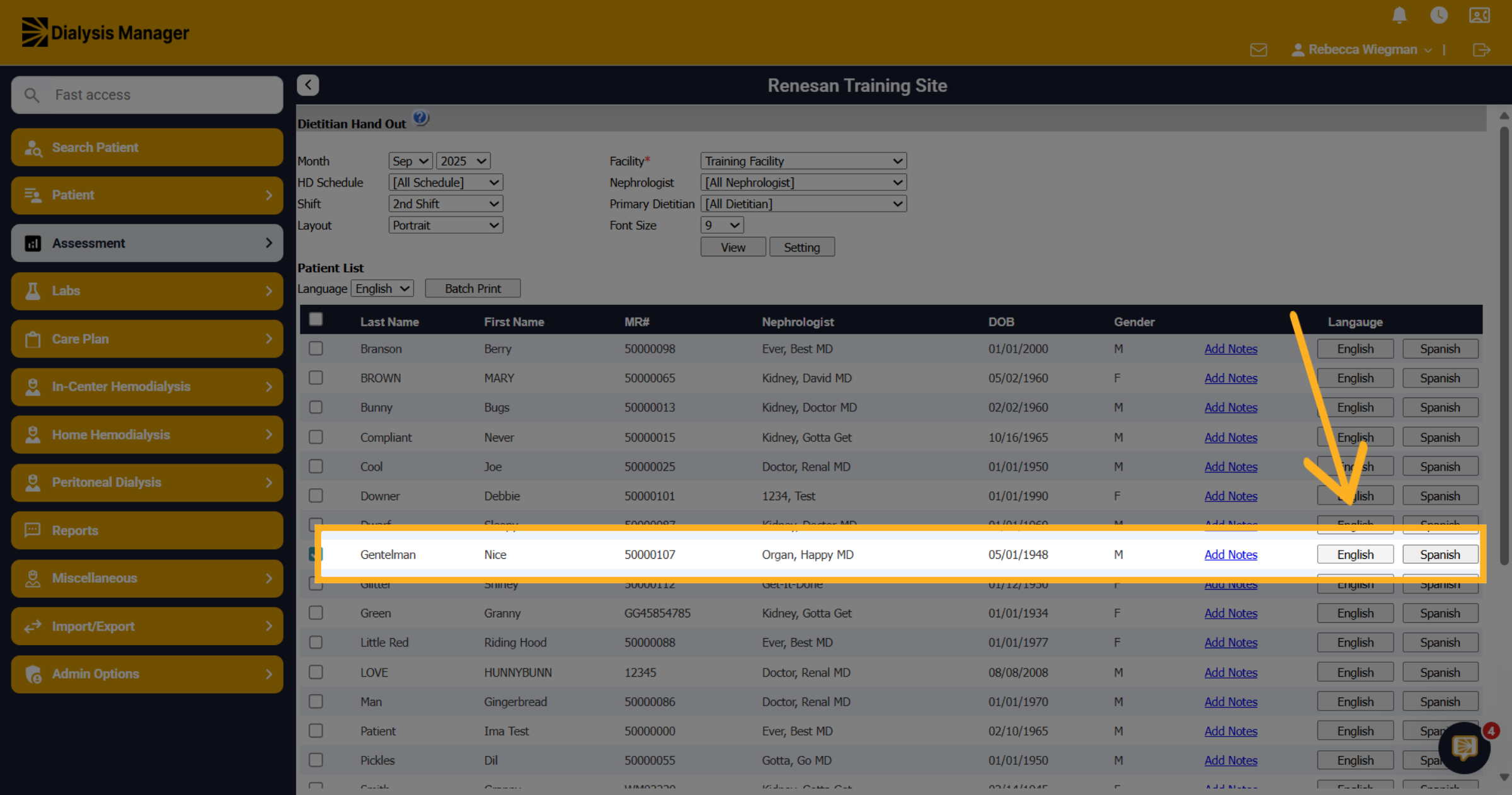Open the Facility dropdown
Viewport: 1512px width, 795px height.
click(x=803, y=161)
